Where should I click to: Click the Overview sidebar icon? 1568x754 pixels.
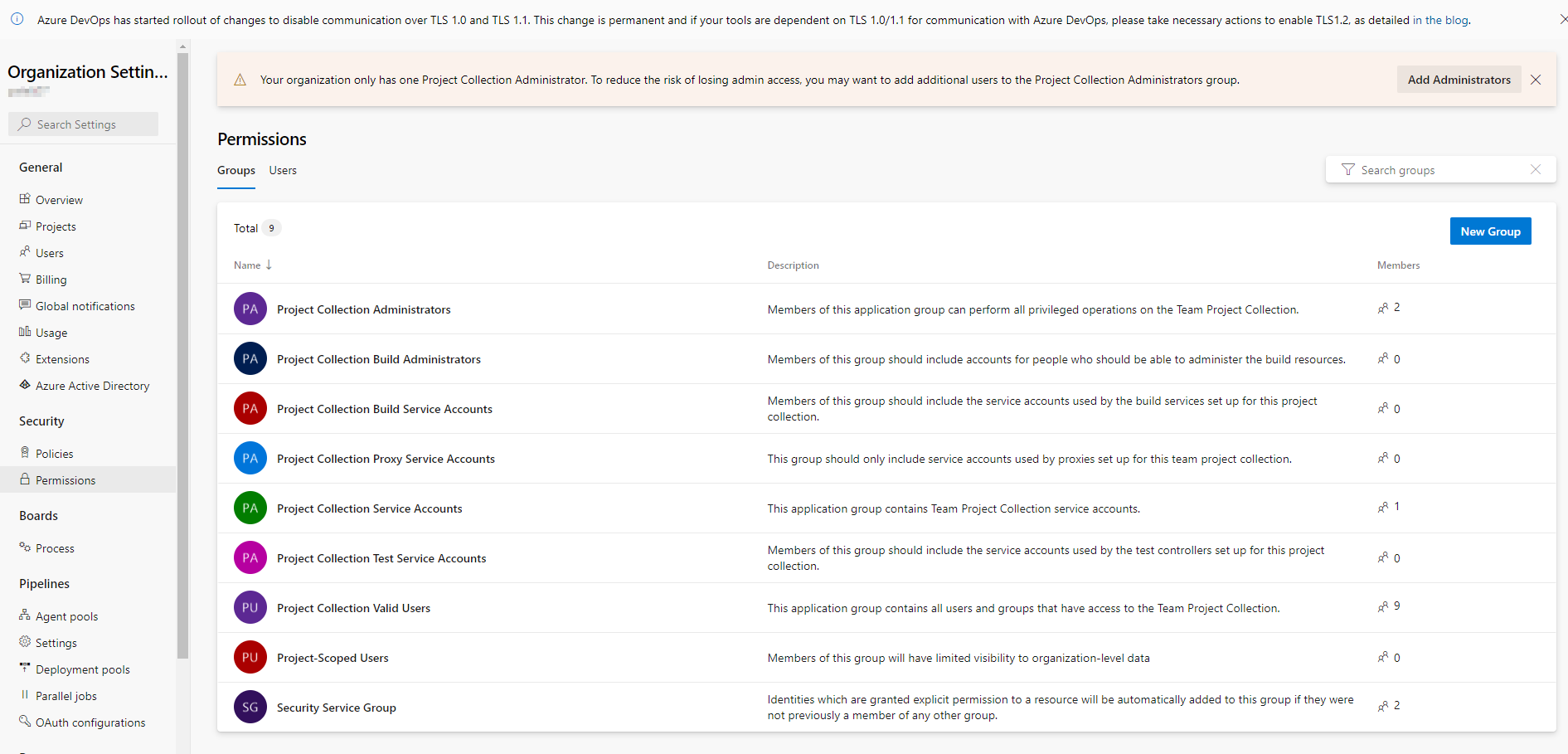point(25,199)
